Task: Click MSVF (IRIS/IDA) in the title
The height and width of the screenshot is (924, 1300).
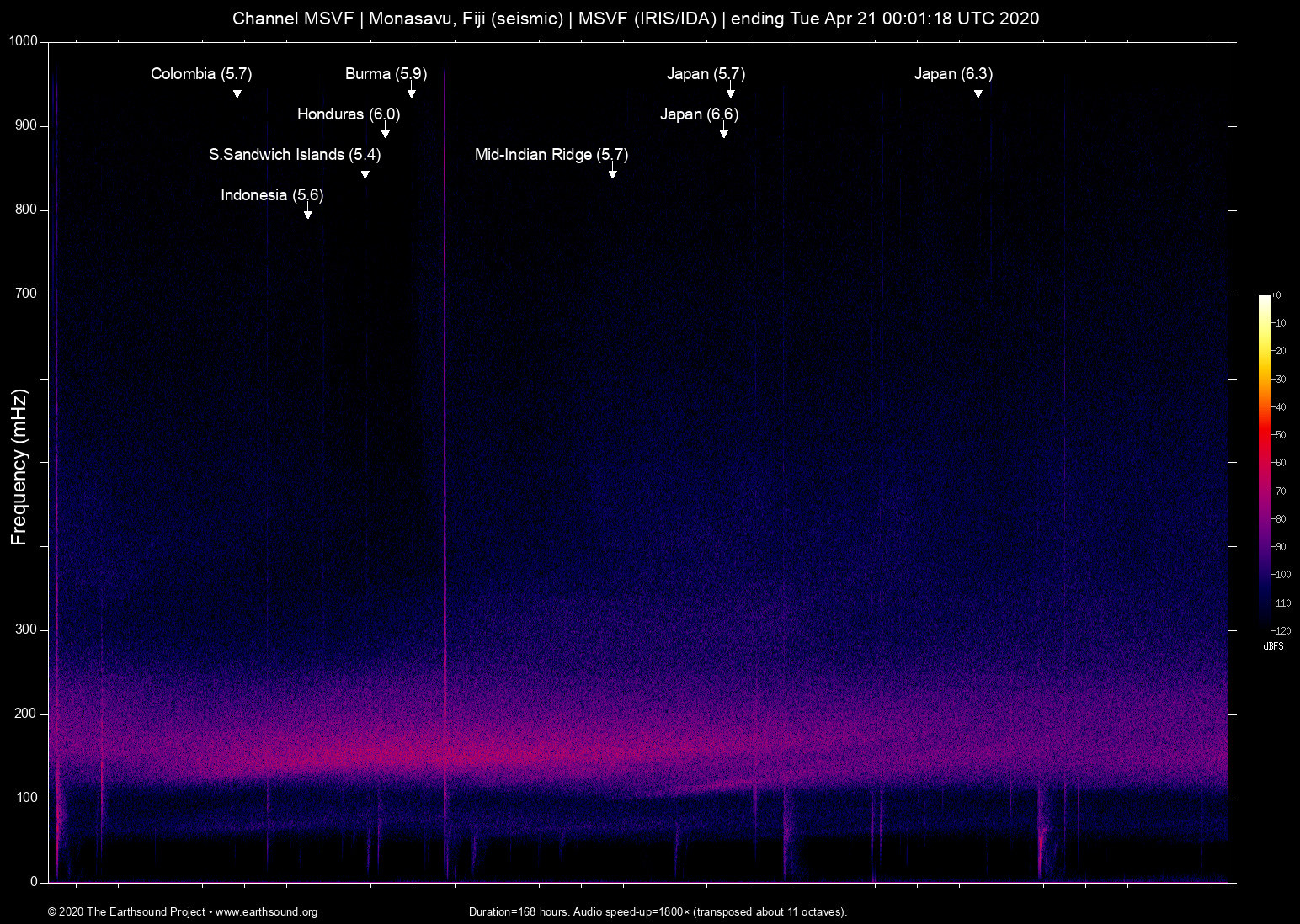Action: pos(647,19)
